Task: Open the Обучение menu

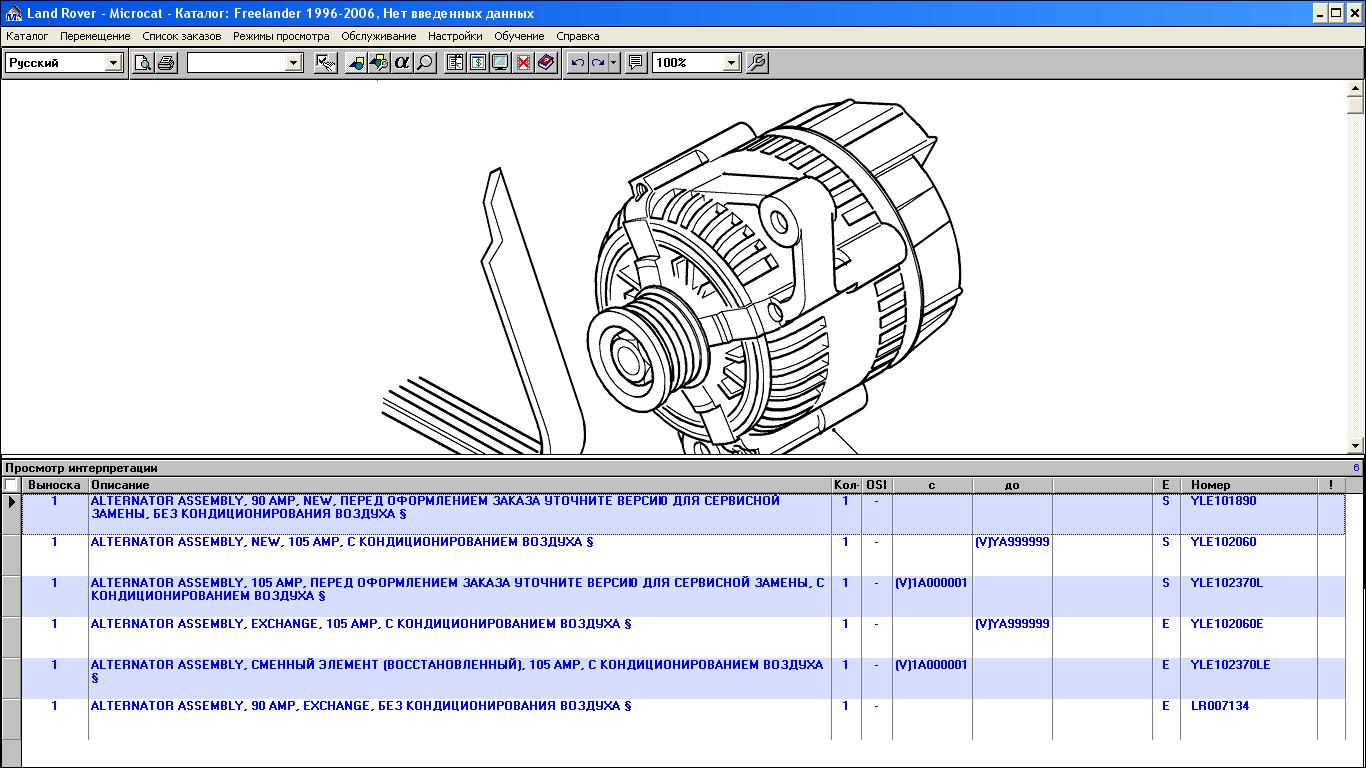Action: [519, 36]
